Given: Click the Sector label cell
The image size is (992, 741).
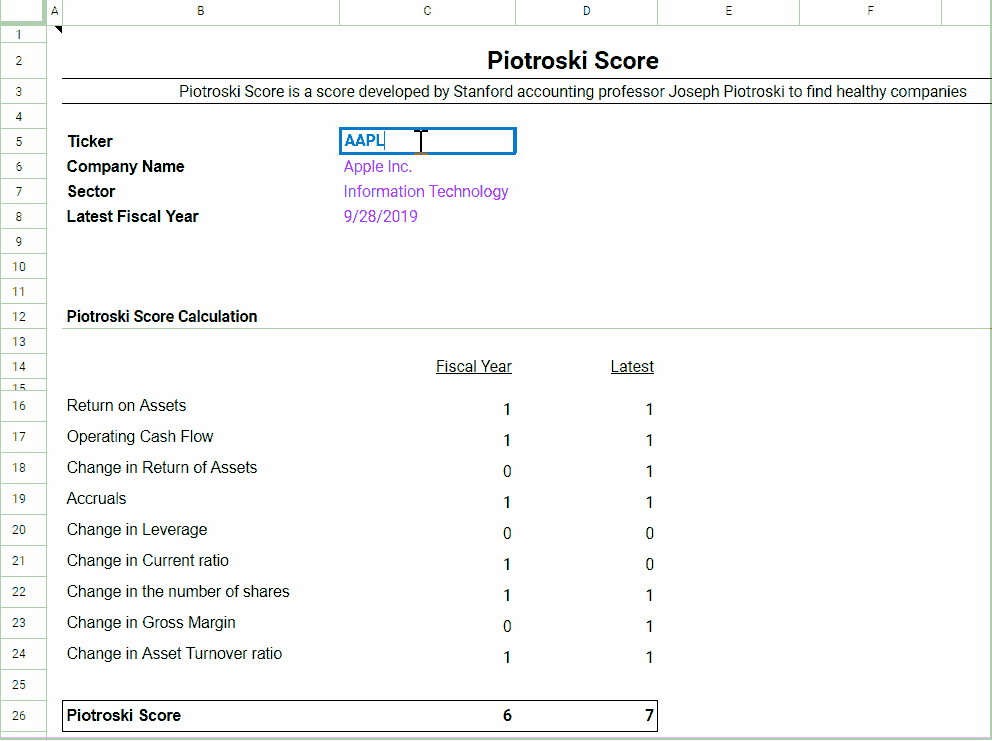Looking at the screenshot, I should (91, 191).
